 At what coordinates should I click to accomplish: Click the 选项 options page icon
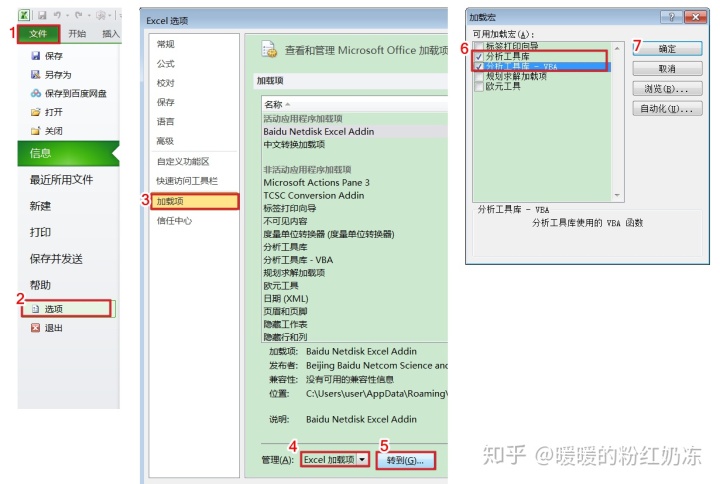35,309
